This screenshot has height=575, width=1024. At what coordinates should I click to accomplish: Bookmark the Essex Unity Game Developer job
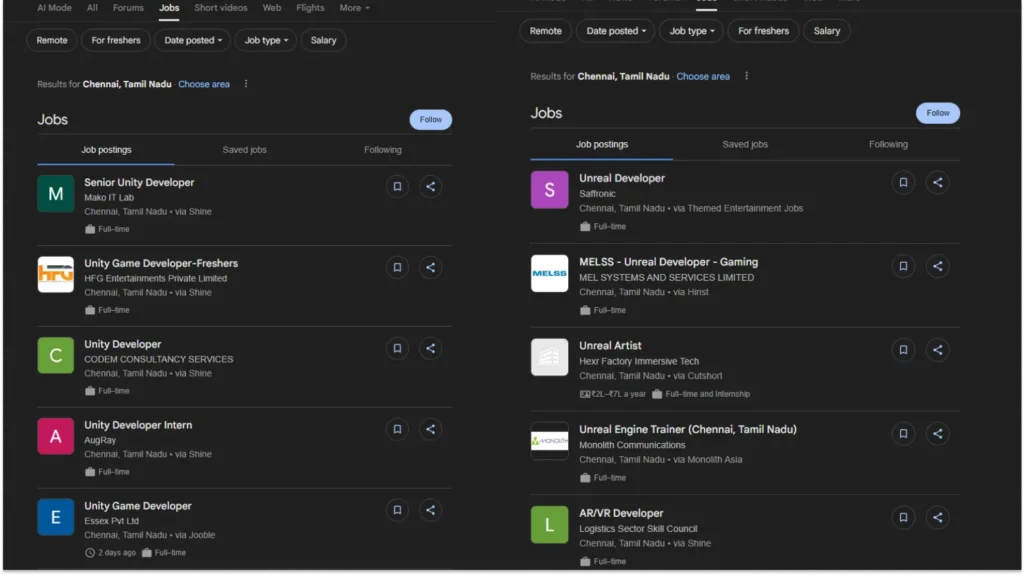coord(397,510)
